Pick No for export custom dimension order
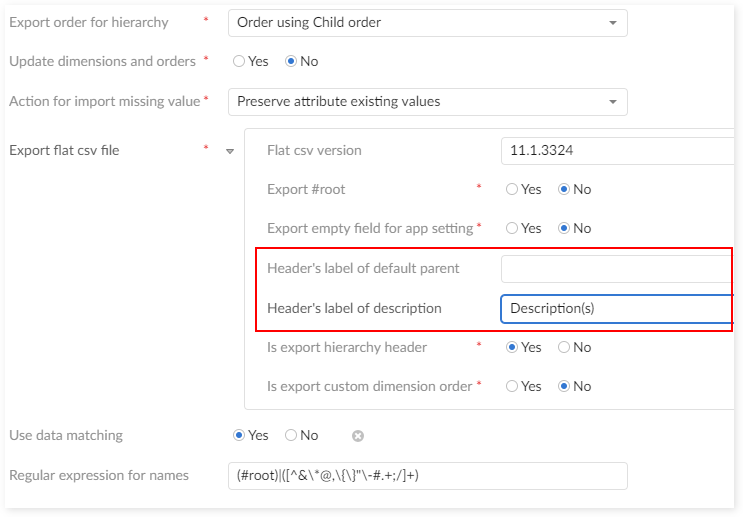This screenshot has height=517, width=743. click(565, 386)
